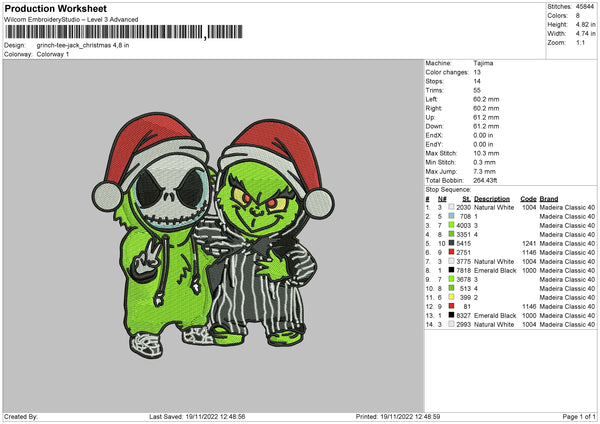The image size is (600, 424).
Task: Click the white swatch beside 2993 Natural White
Action: tap(451, 325)
